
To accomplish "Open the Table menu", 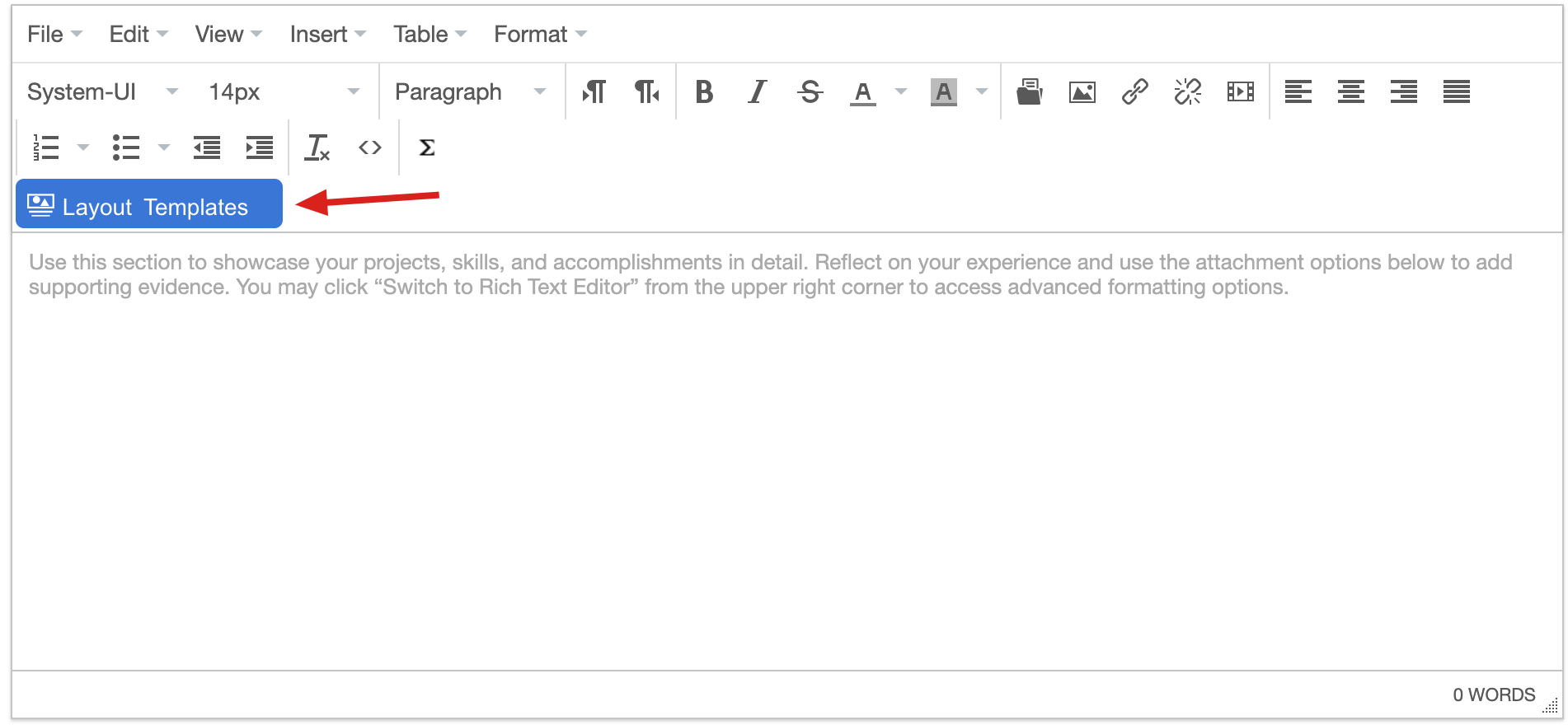I will (x=430, y=35).
